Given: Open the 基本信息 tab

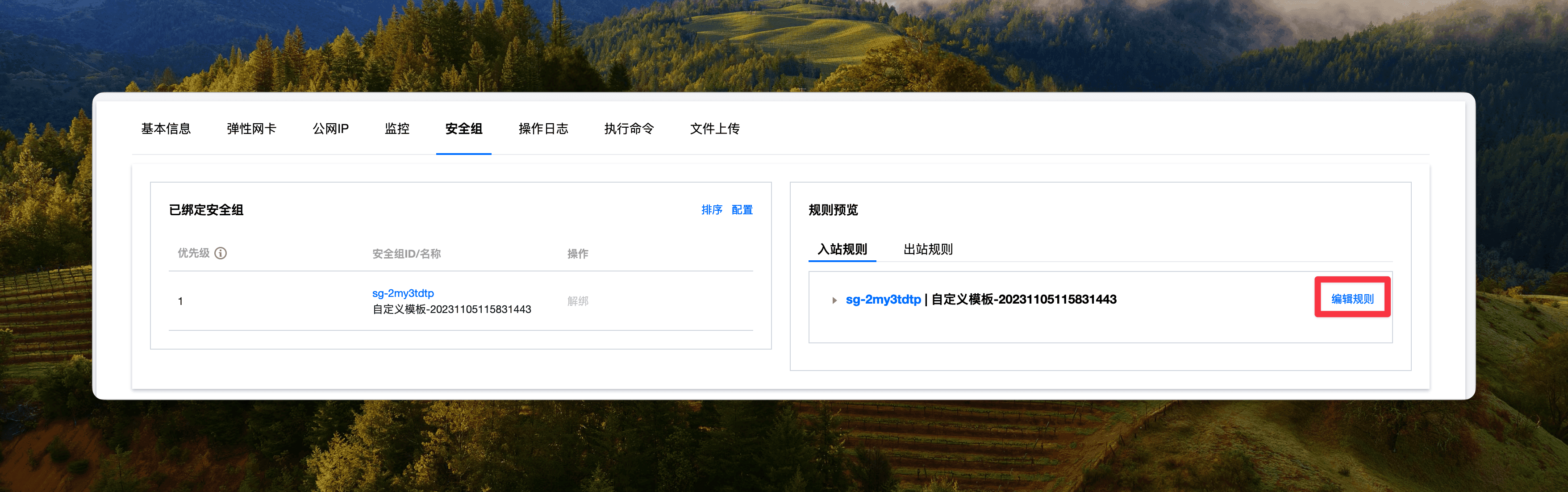Looking at the screenshot, I should (166, 129).
